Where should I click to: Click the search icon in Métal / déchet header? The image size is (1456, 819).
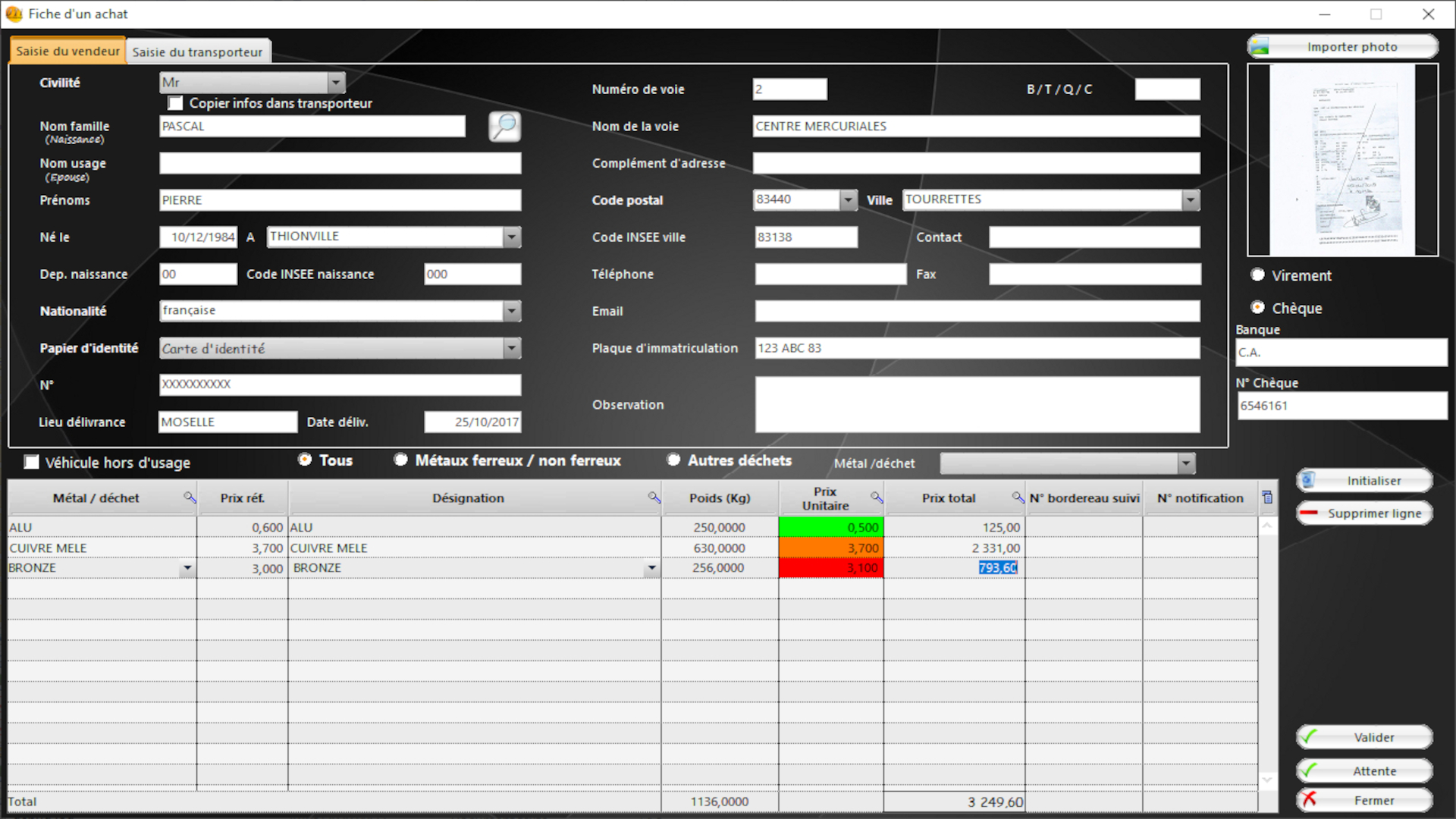[190, 497]
